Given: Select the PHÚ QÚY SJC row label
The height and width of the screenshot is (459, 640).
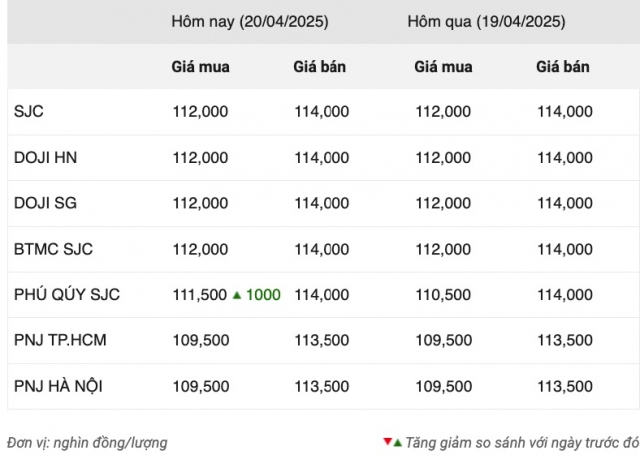Looking at the screenshot, I should [67, 294].
